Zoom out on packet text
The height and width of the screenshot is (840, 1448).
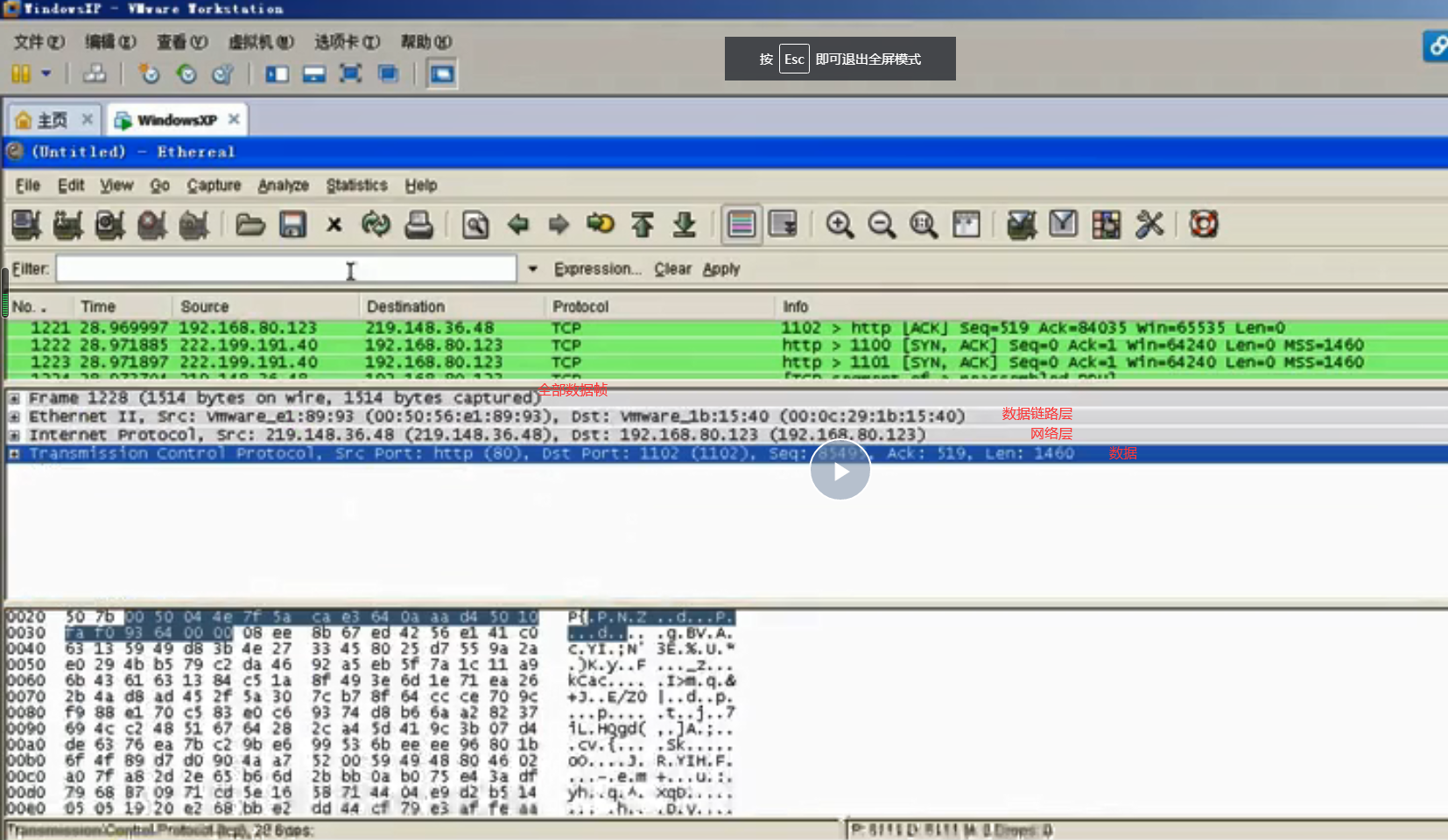pyautogui.click(x=882, y=225)
